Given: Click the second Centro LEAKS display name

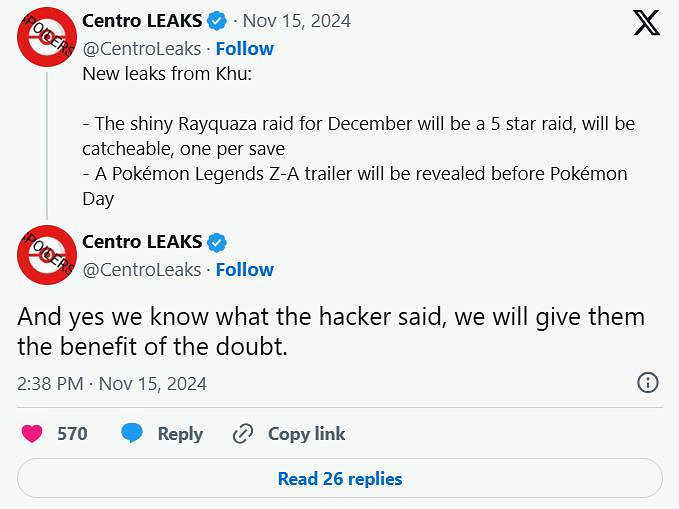Looking at the screenshot, I should tap(141, 242).
